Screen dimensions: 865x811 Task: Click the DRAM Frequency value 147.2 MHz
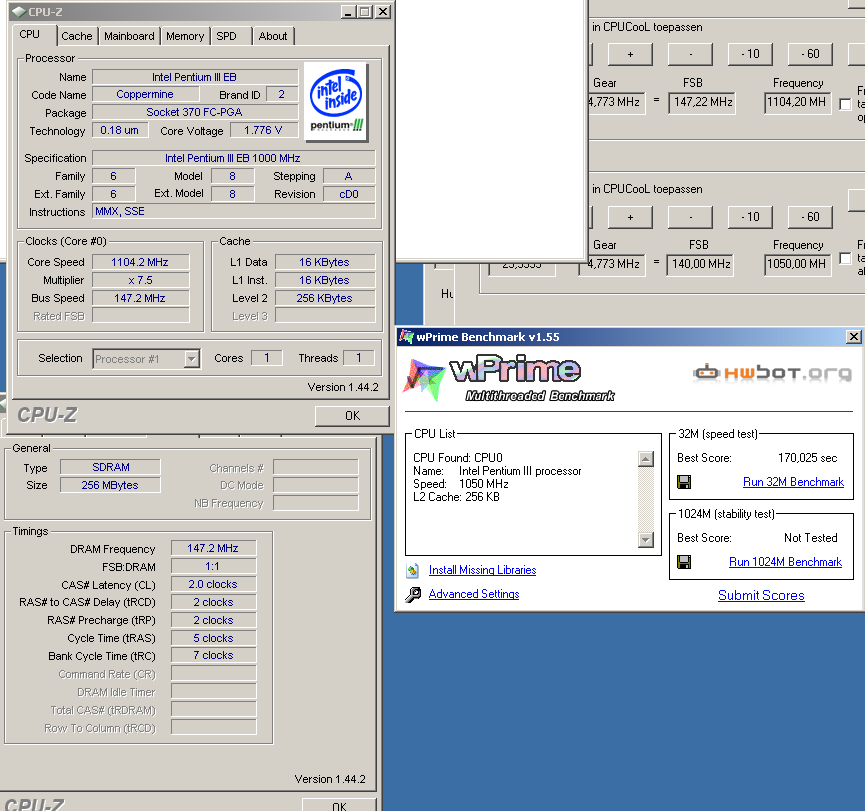213,548
